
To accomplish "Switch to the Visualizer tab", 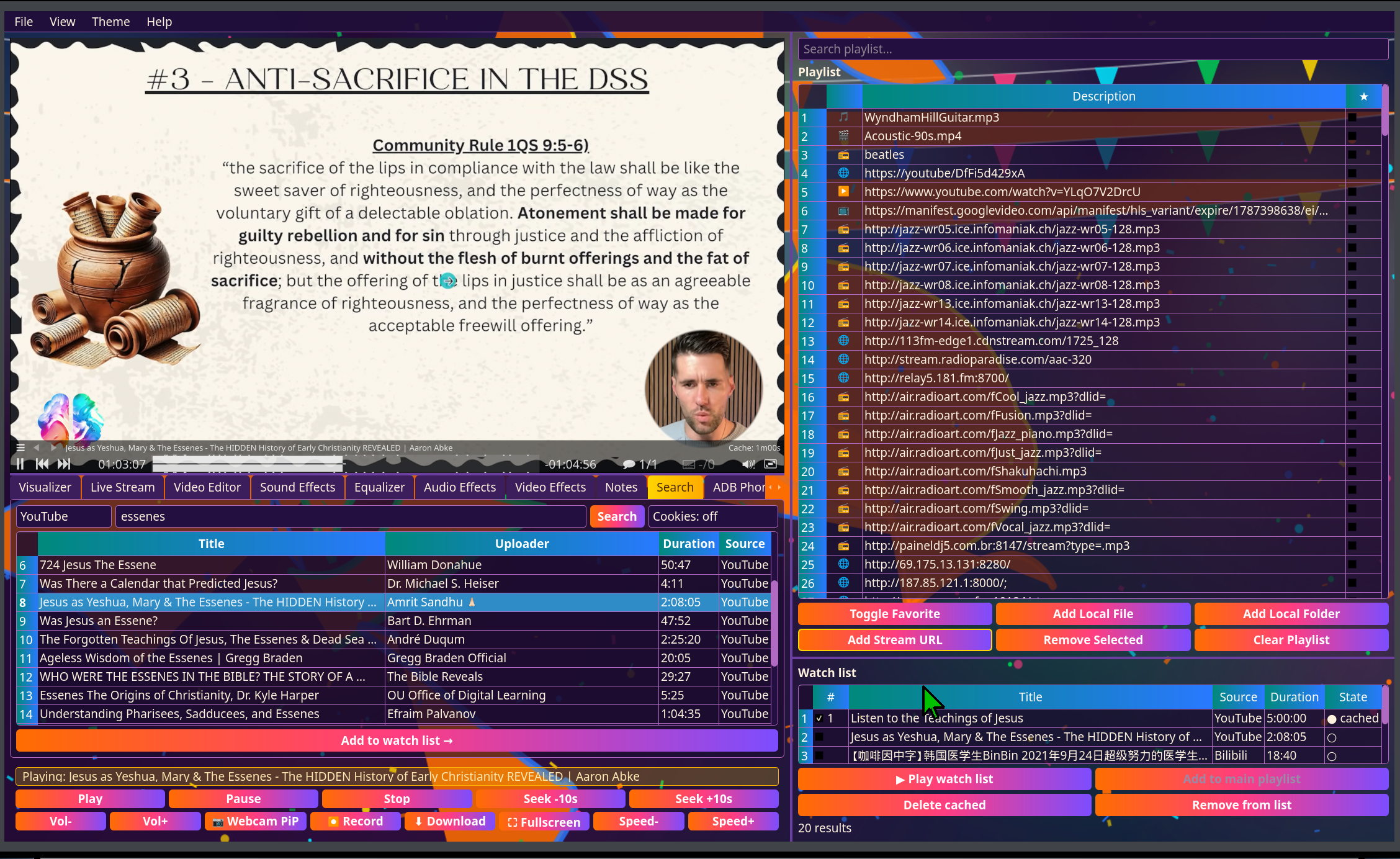I will [45, 487].
